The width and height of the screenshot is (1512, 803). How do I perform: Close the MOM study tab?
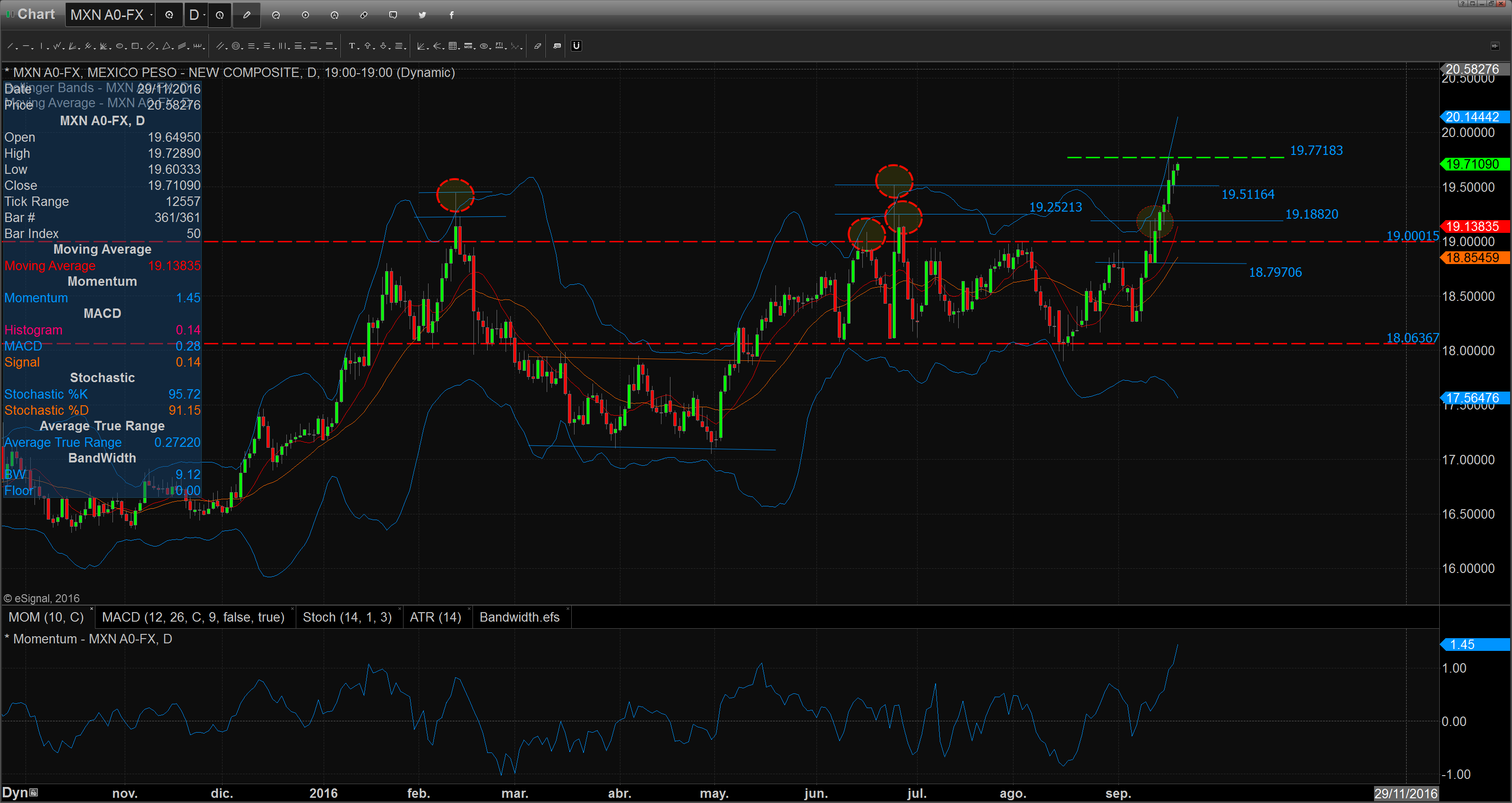click(92, 609)
